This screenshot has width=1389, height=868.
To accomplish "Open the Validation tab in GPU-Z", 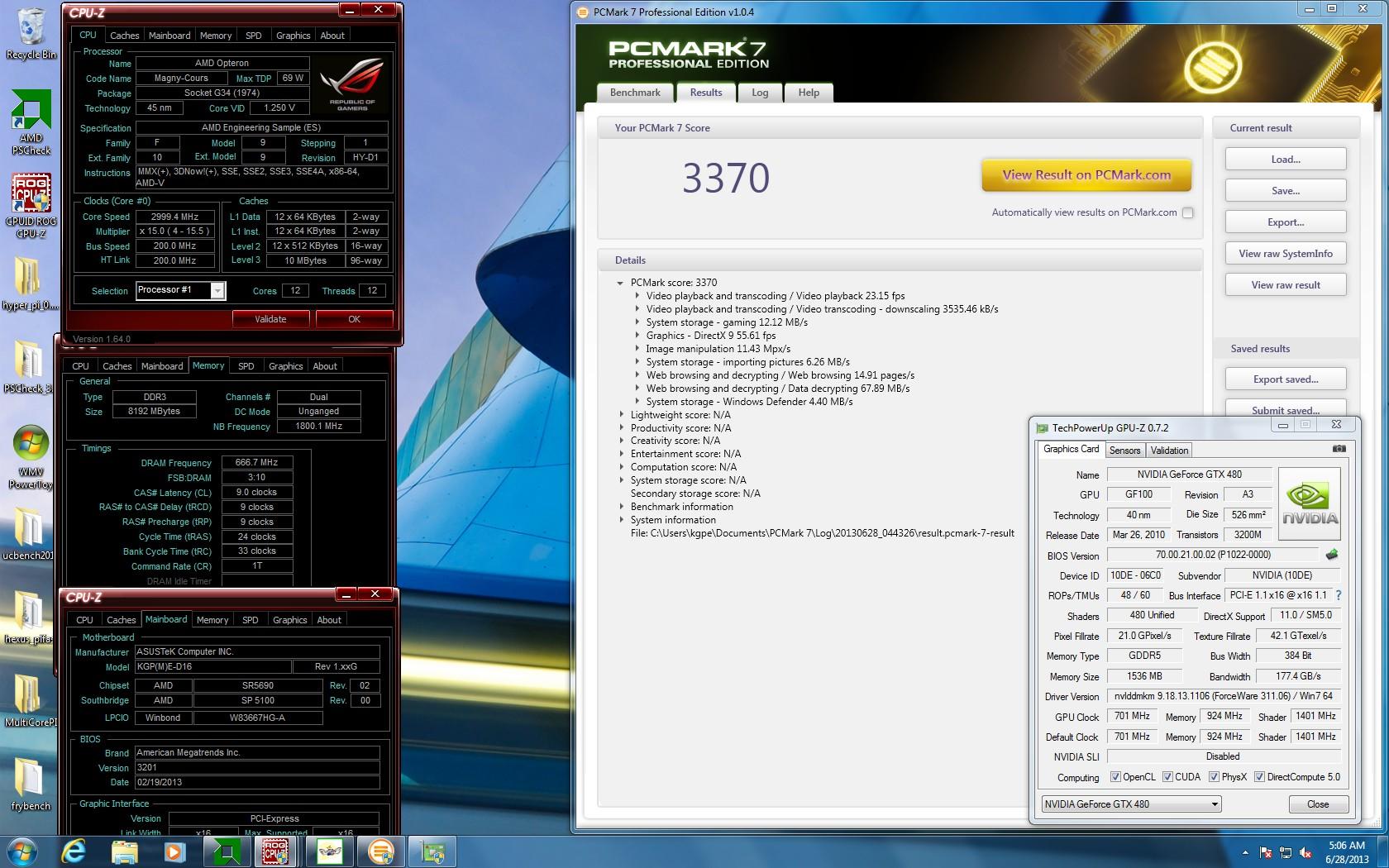I will [1169, 451].
